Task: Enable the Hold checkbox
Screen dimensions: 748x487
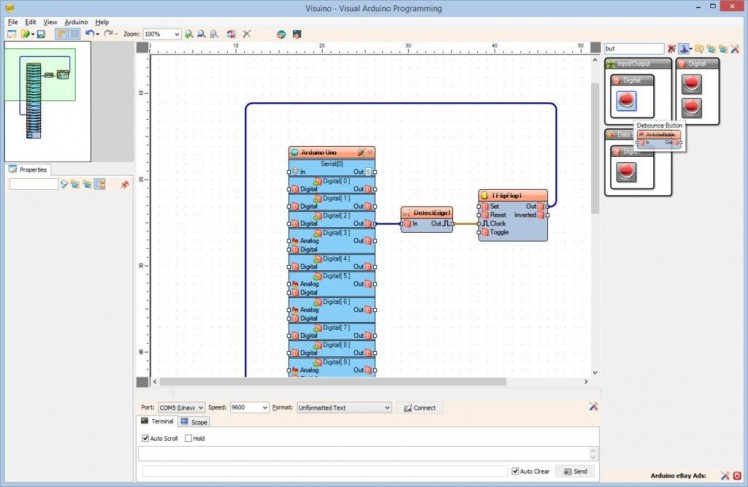Action: [x=188, y=438]
